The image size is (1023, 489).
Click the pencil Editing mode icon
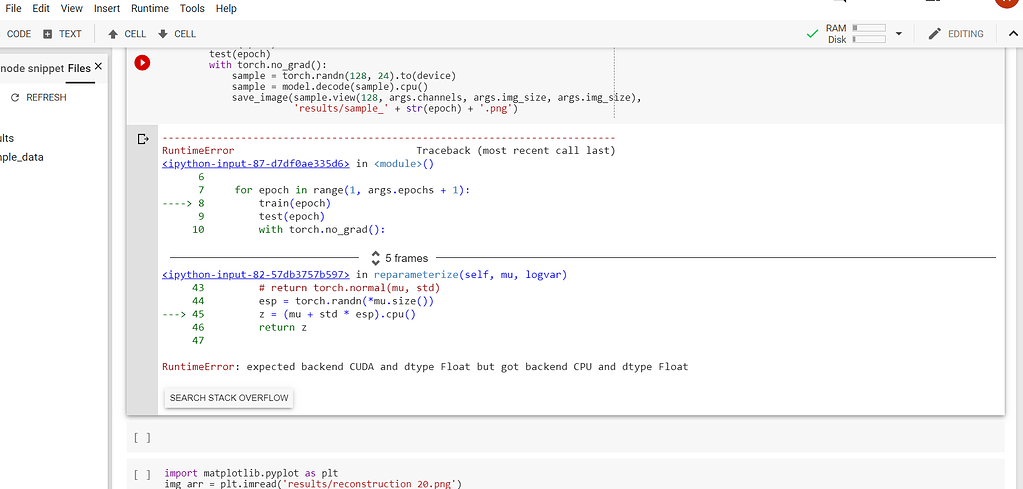[935, 34]
